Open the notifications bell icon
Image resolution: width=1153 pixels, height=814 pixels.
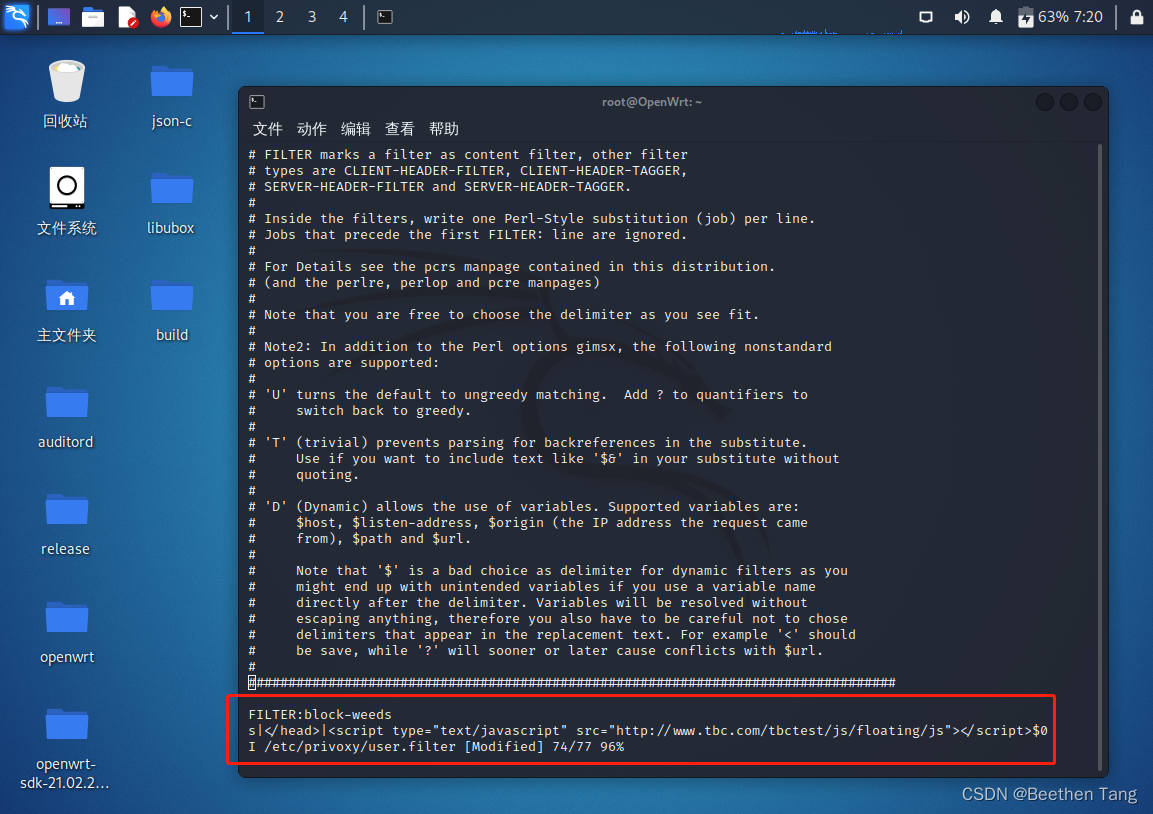(x=996, y=17)
